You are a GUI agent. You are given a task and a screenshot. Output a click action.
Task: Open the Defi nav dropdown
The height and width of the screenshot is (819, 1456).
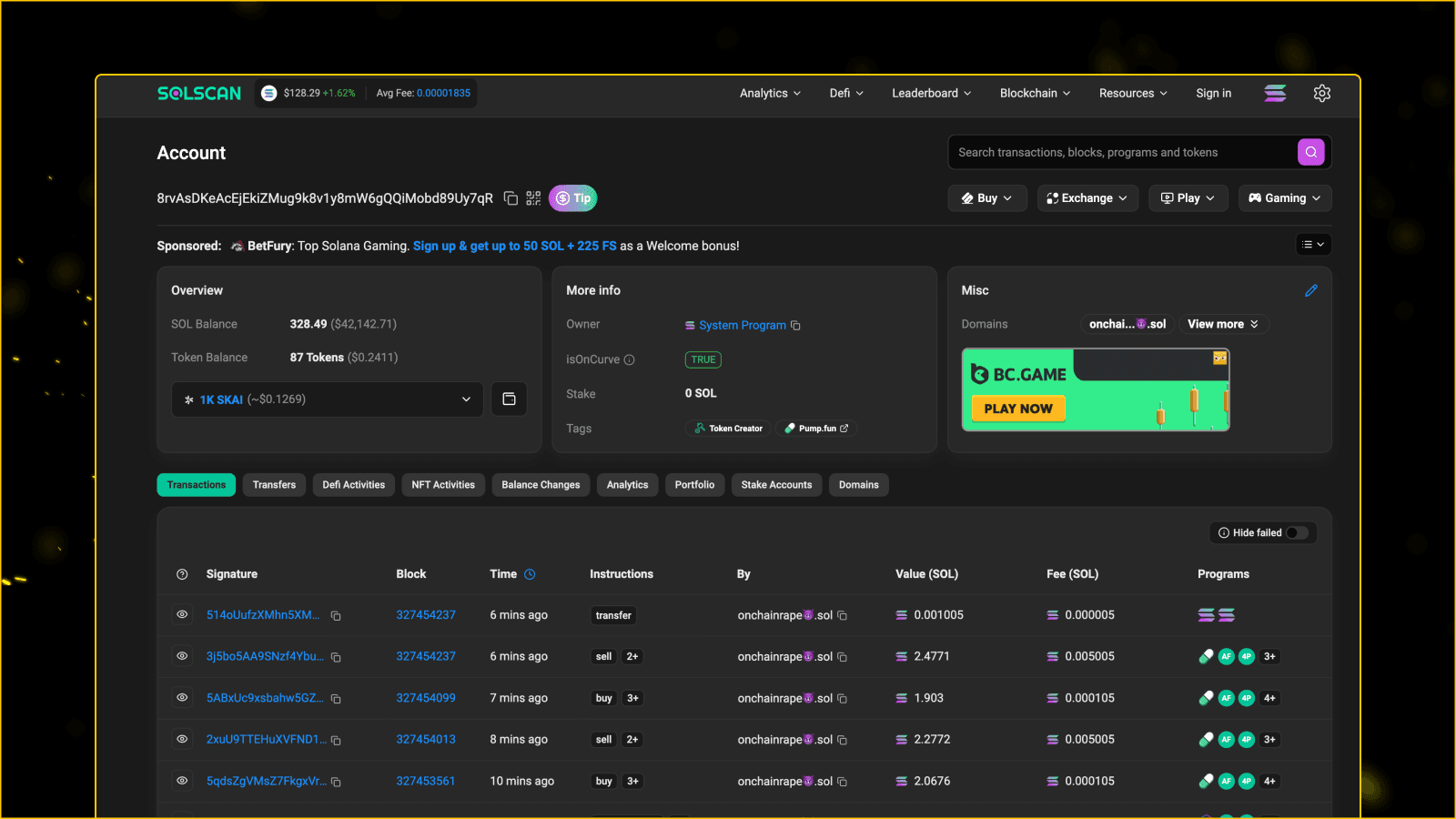click(x=846, y=93)
